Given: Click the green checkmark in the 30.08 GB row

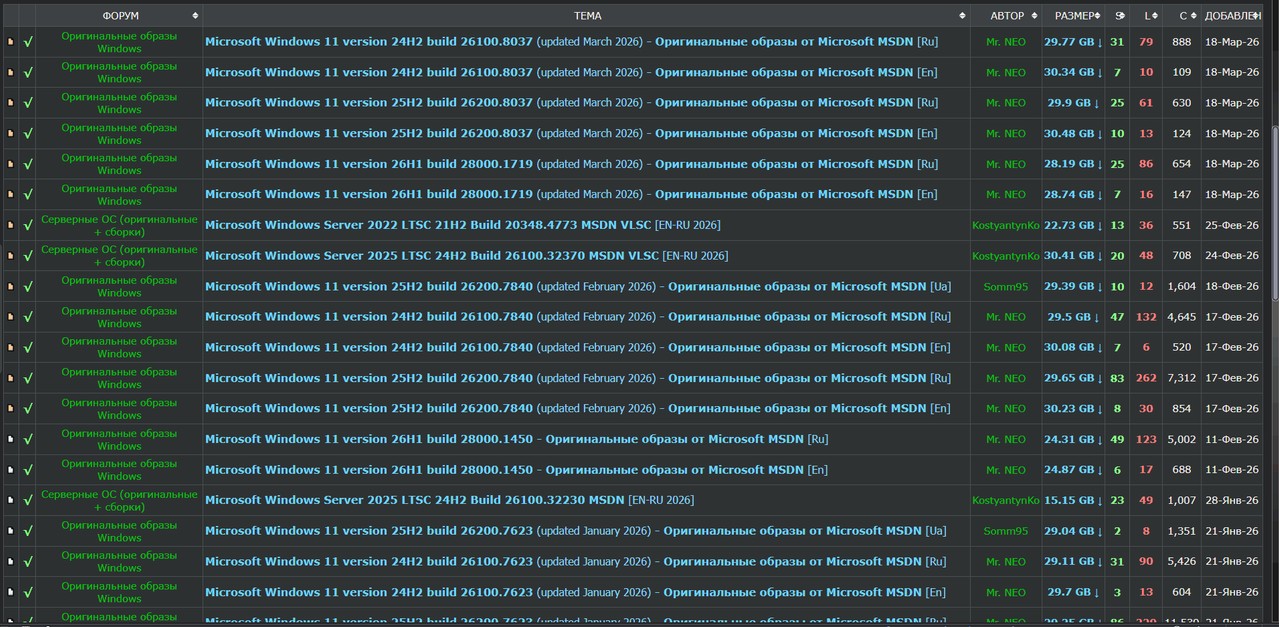Looking at the screenshot, I should [28, 348].
